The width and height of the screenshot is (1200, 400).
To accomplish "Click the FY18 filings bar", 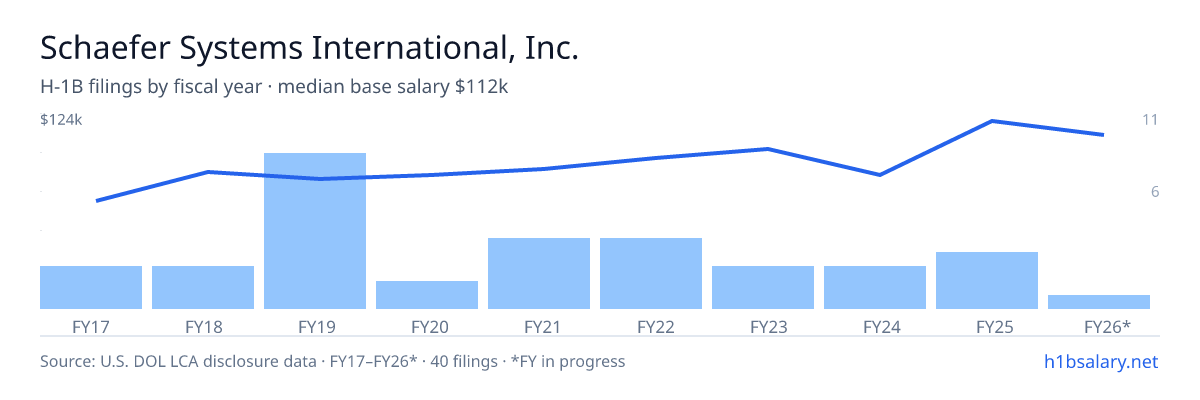I will point(203,287).
